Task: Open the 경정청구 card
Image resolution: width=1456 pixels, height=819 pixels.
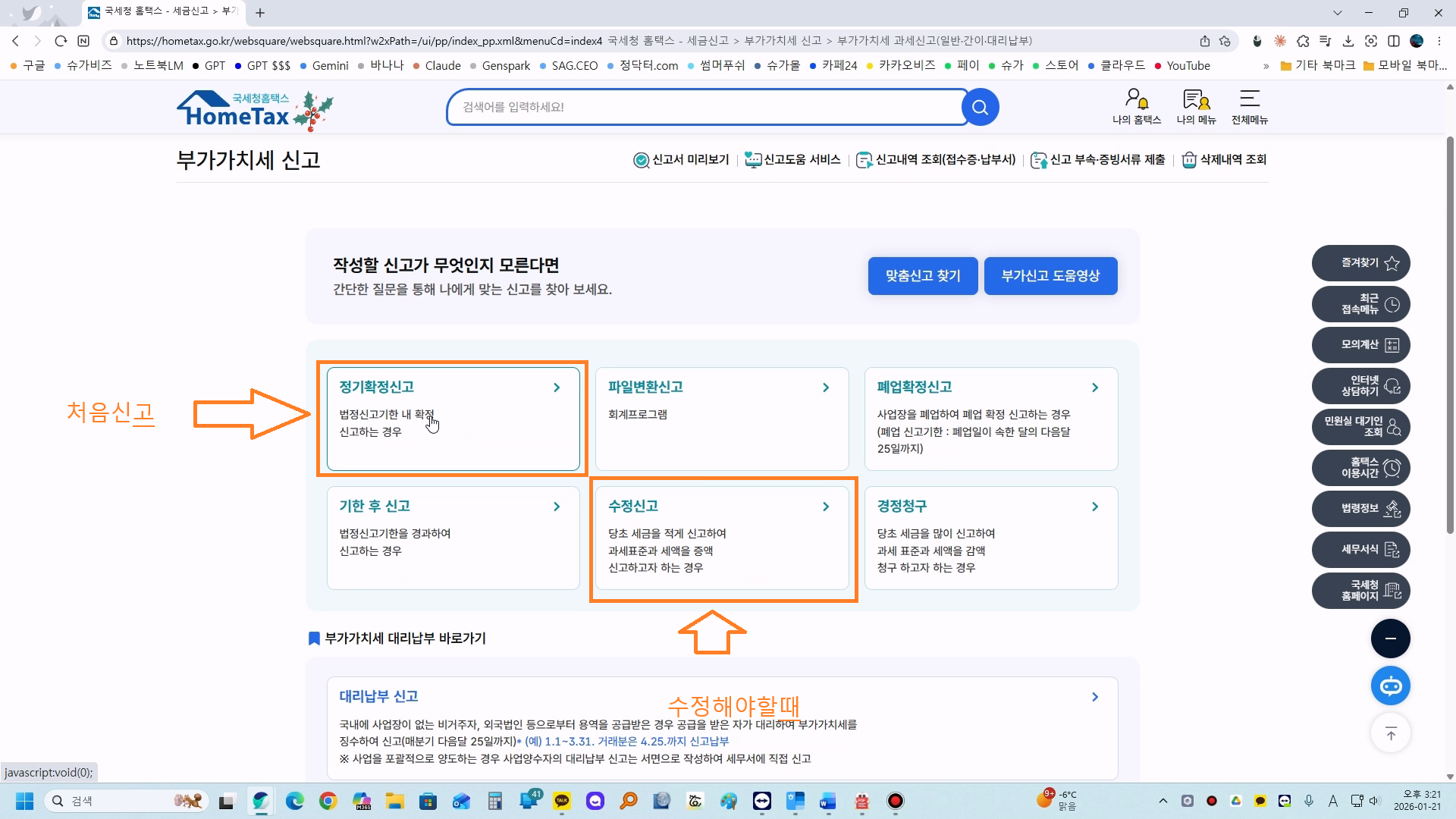Action: tap(990, 537)
